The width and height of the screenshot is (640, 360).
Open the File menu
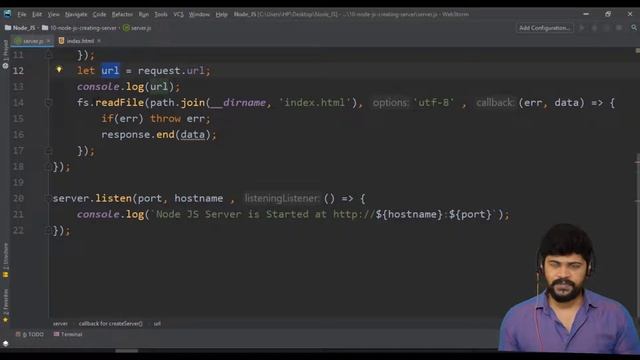click(x=22, y=14)
